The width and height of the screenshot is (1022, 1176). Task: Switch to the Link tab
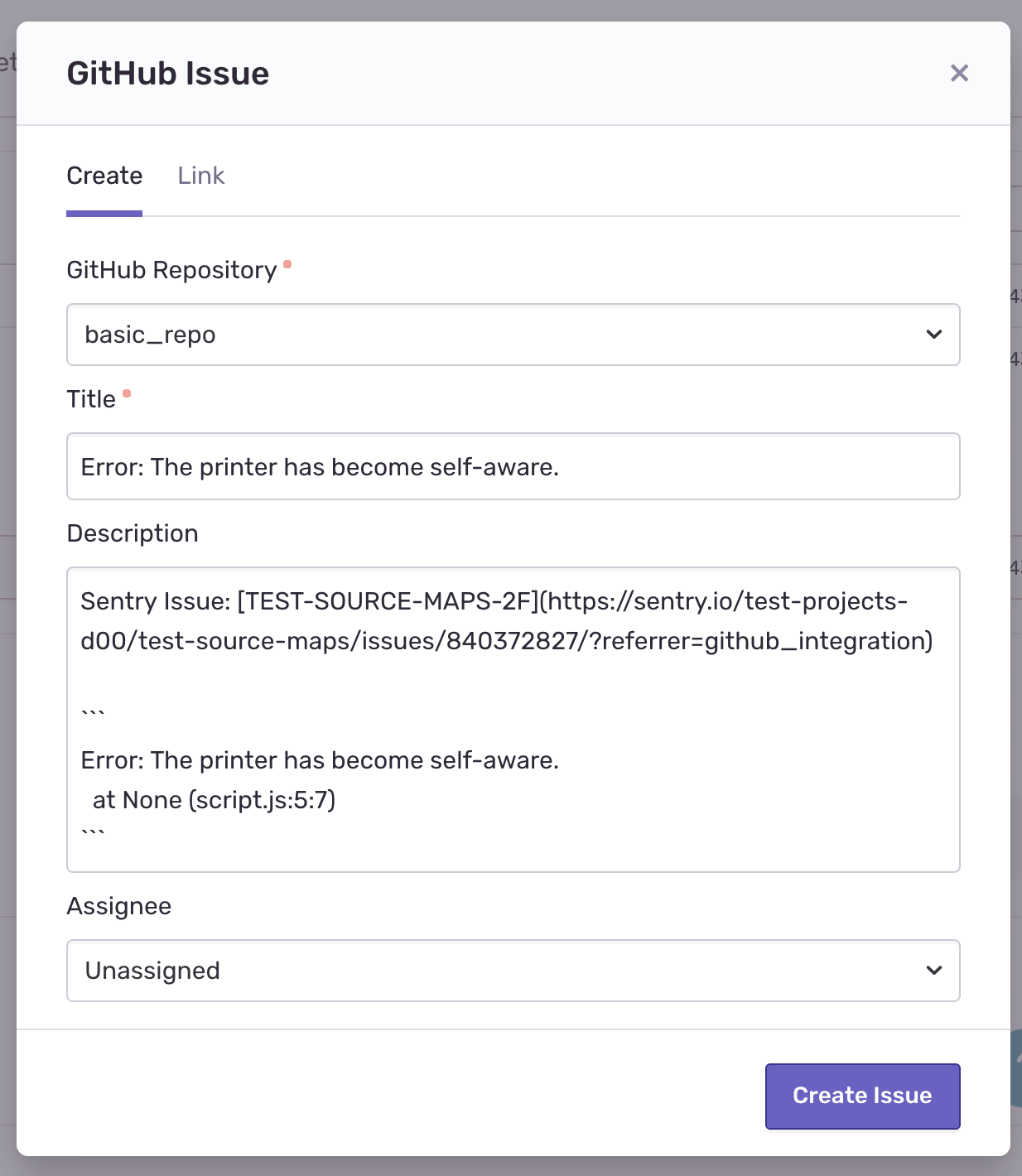coord(201,176)
